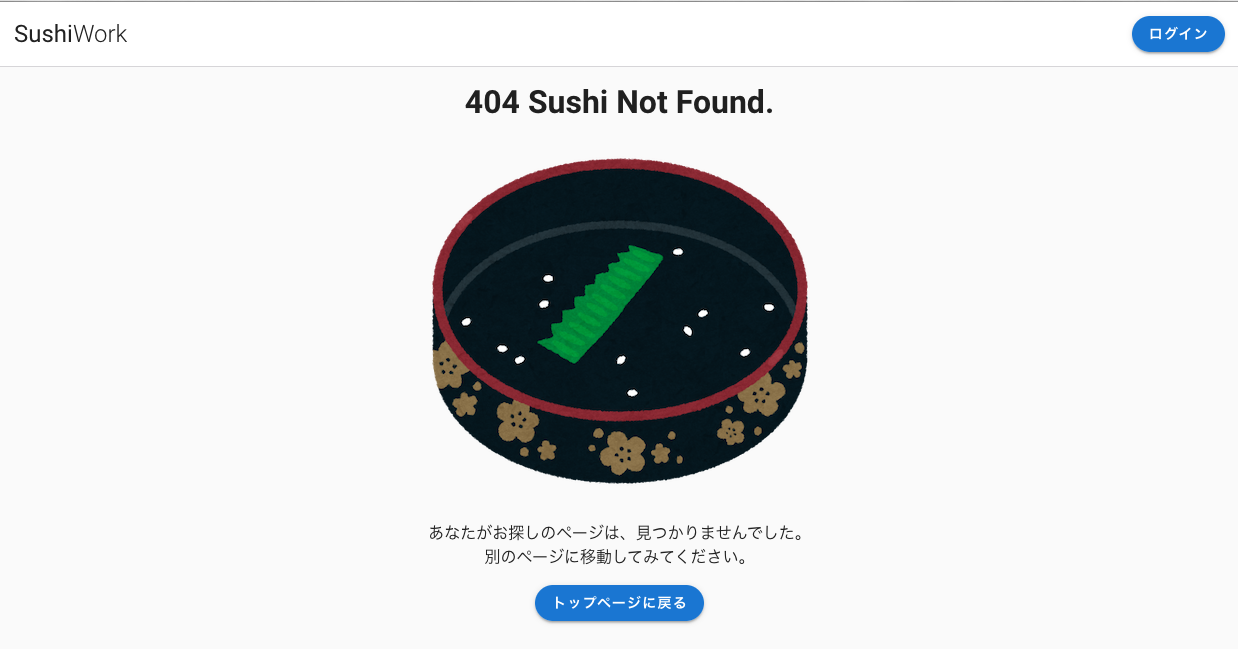Click the gold flower cluster on tub's right side
Screen dimensions: 1238x649
(x=762, y=395)
